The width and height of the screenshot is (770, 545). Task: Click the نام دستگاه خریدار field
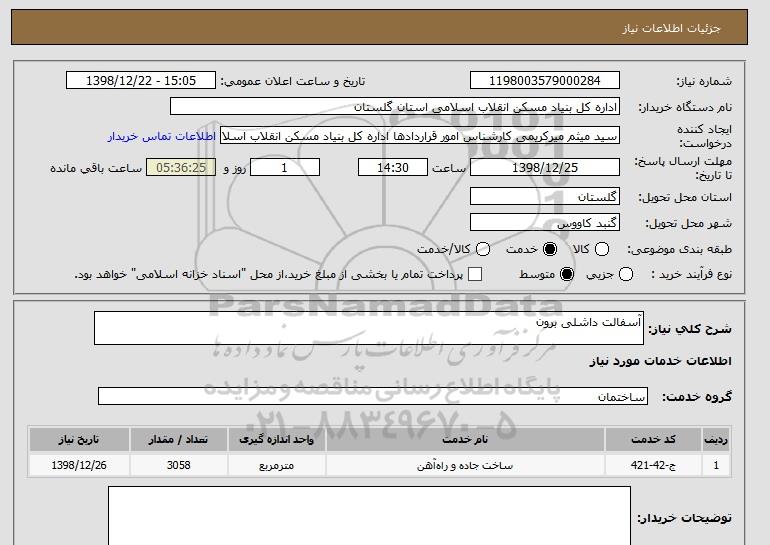[x=395, y=107]
